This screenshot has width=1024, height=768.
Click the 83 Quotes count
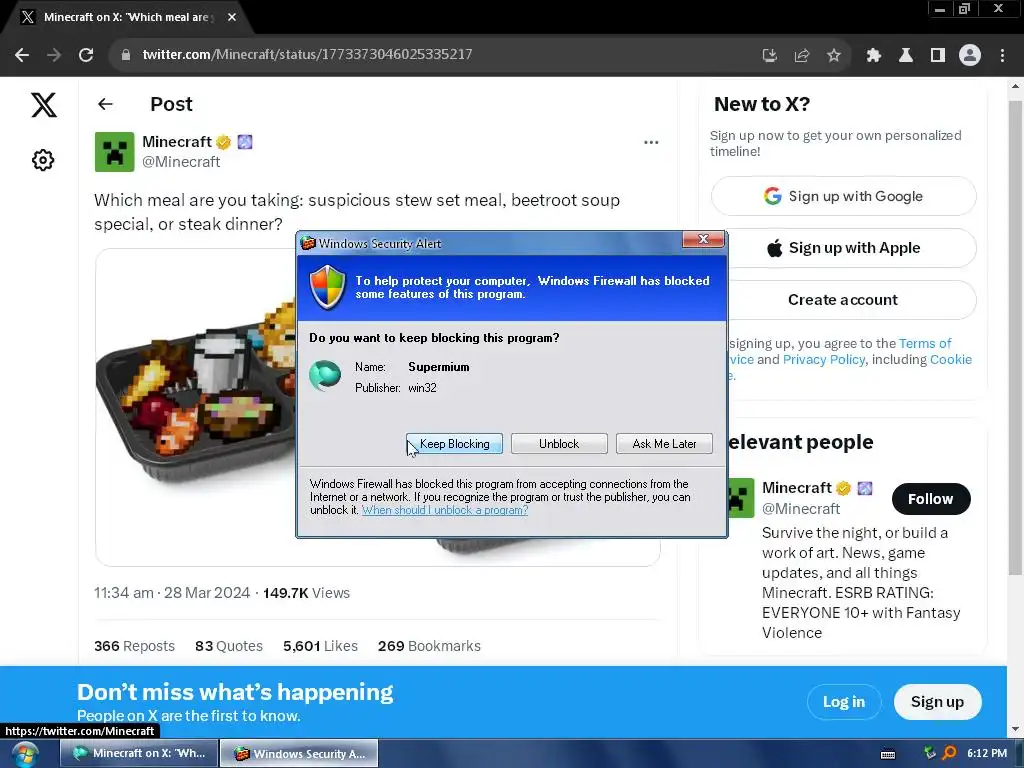click(x=229, y=646)
